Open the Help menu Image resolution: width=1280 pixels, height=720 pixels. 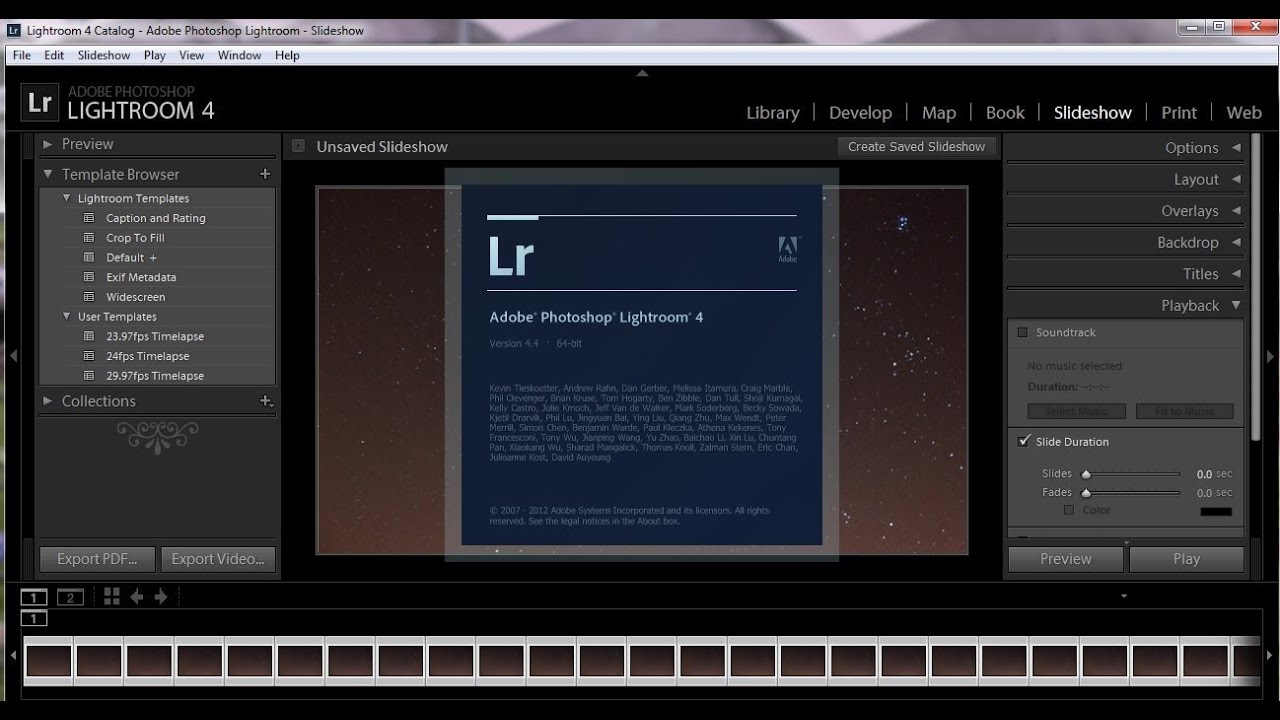tap(287, 55)
